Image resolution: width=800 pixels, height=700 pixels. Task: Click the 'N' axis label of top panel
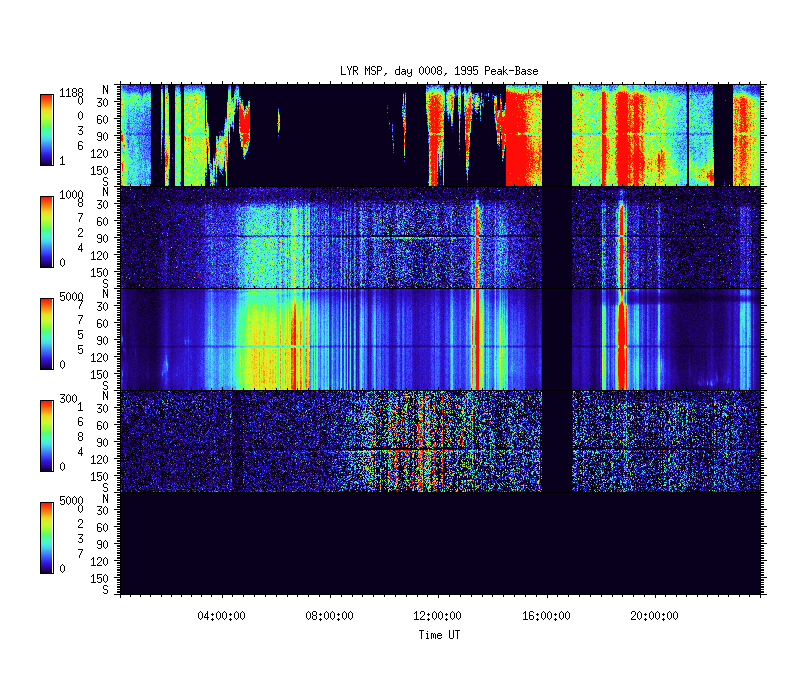point(105,89)
